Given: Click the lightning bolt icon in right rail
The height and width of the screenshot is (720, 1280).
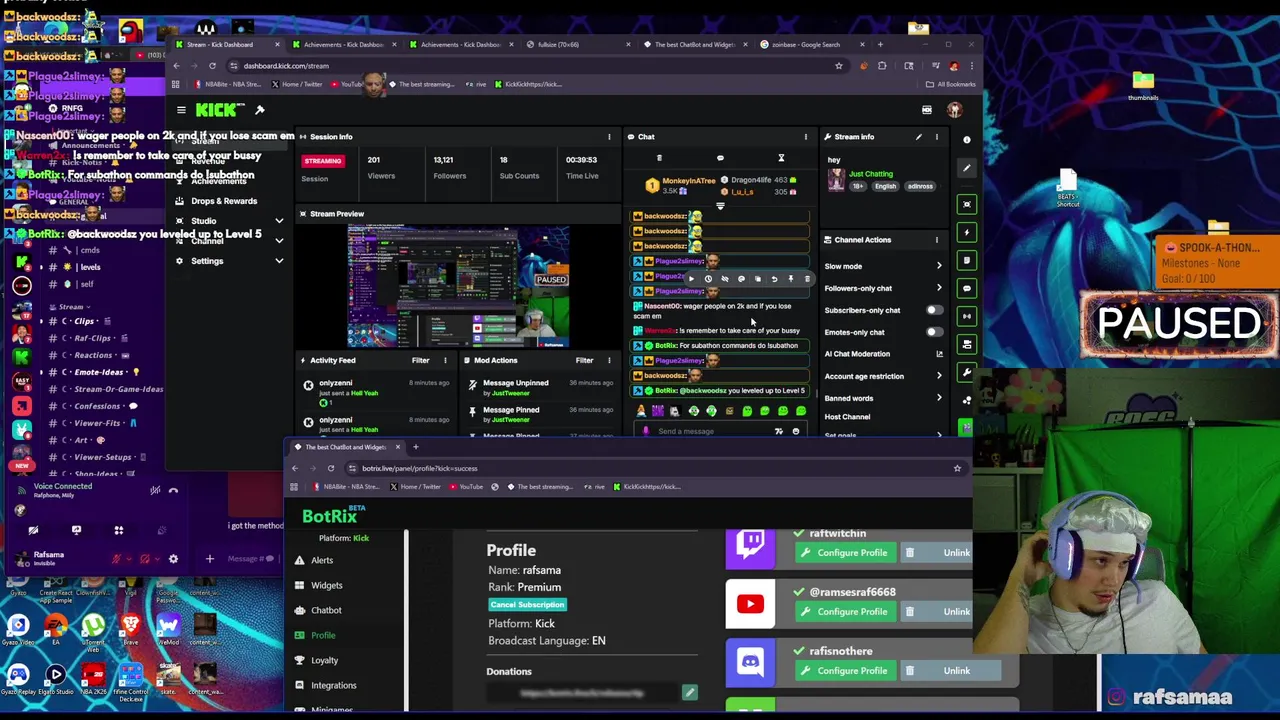Looking at the screenshot, I should 966,232.
